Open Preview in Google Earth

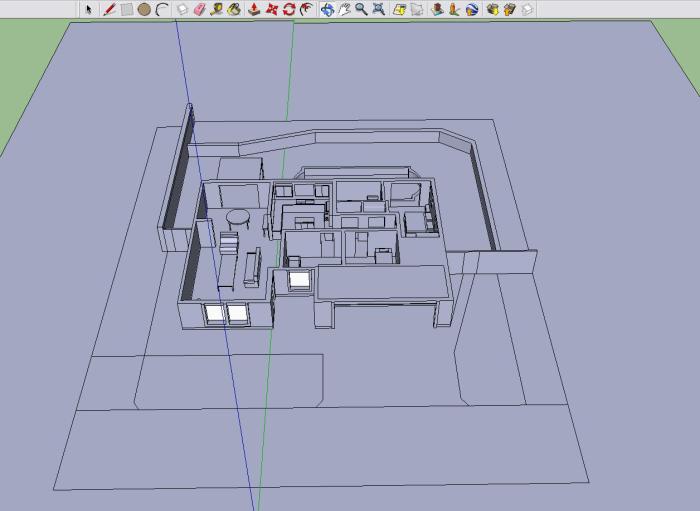point(473,9)
